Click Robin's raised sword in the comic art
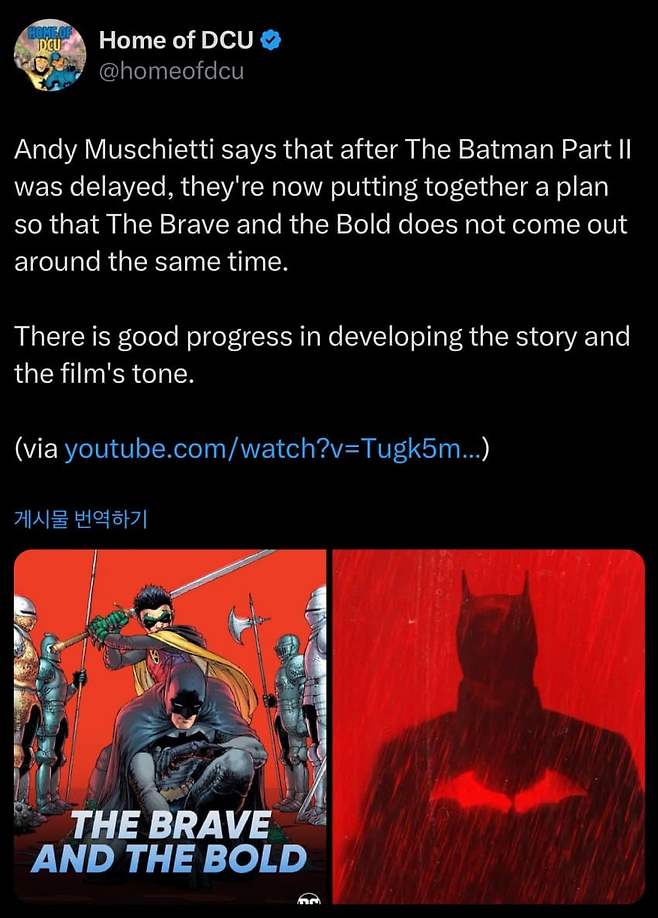 (x=220, y=575)
